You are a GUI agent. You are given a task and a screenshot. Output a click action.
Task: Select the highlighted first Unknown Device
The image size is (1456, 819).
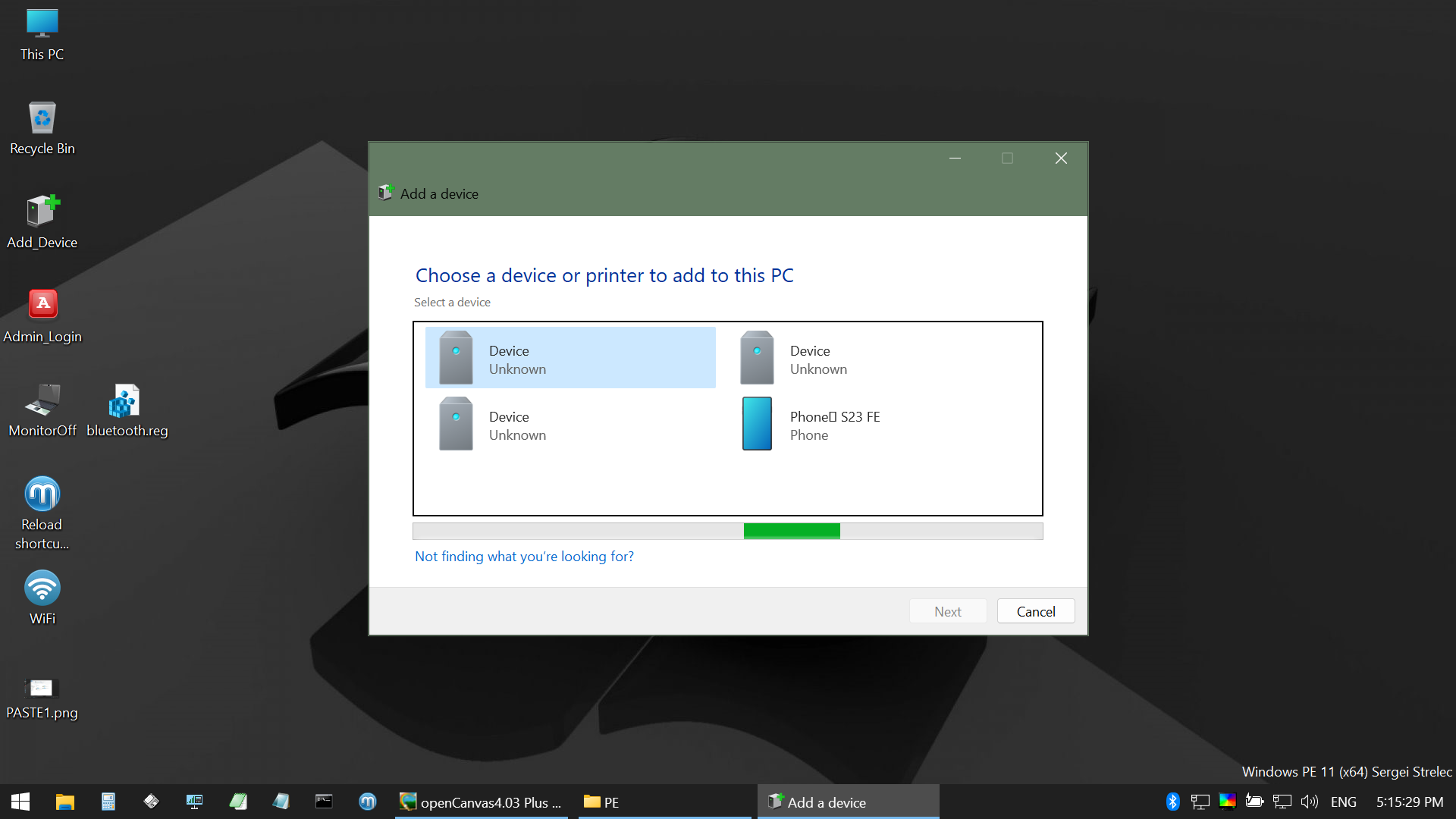570,359
